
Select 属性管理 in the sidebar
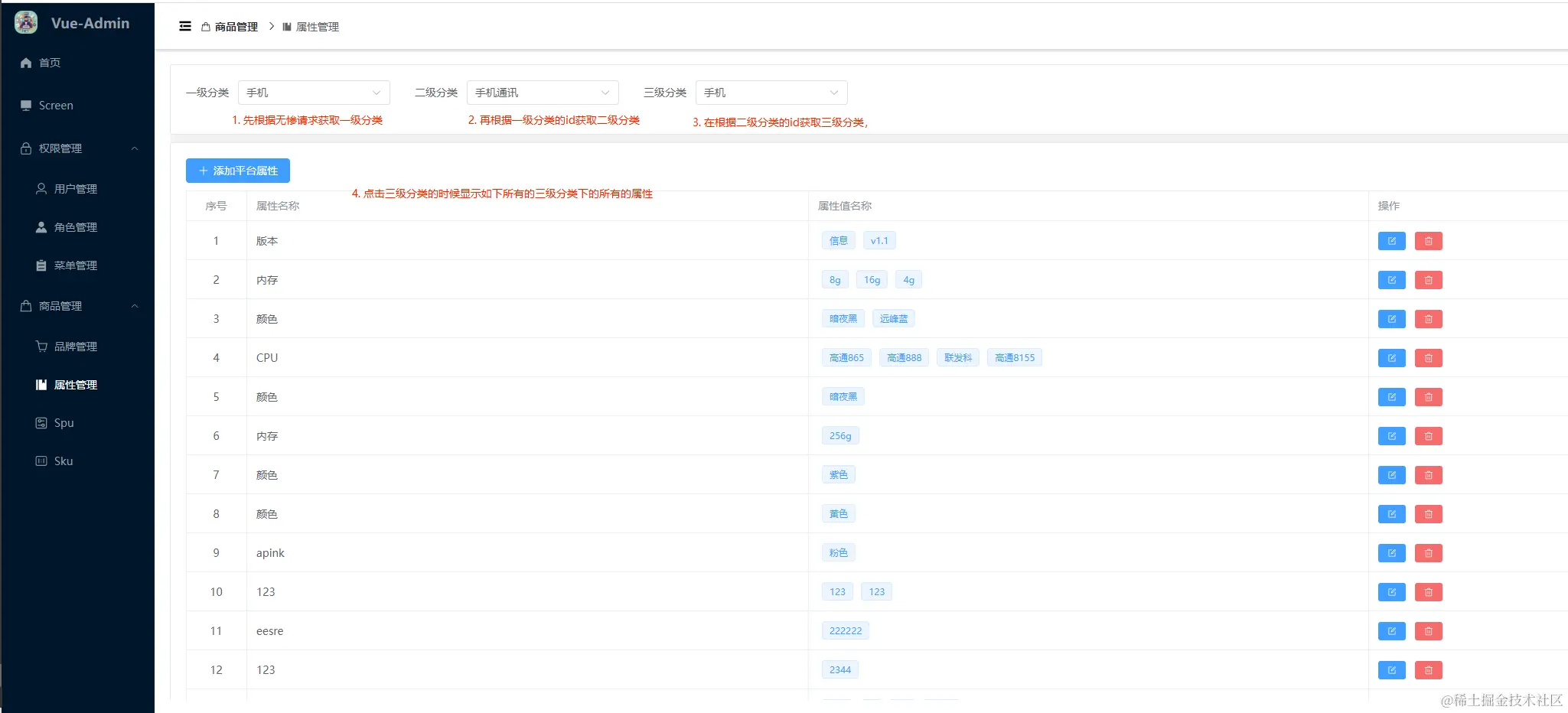coord(77,385)
